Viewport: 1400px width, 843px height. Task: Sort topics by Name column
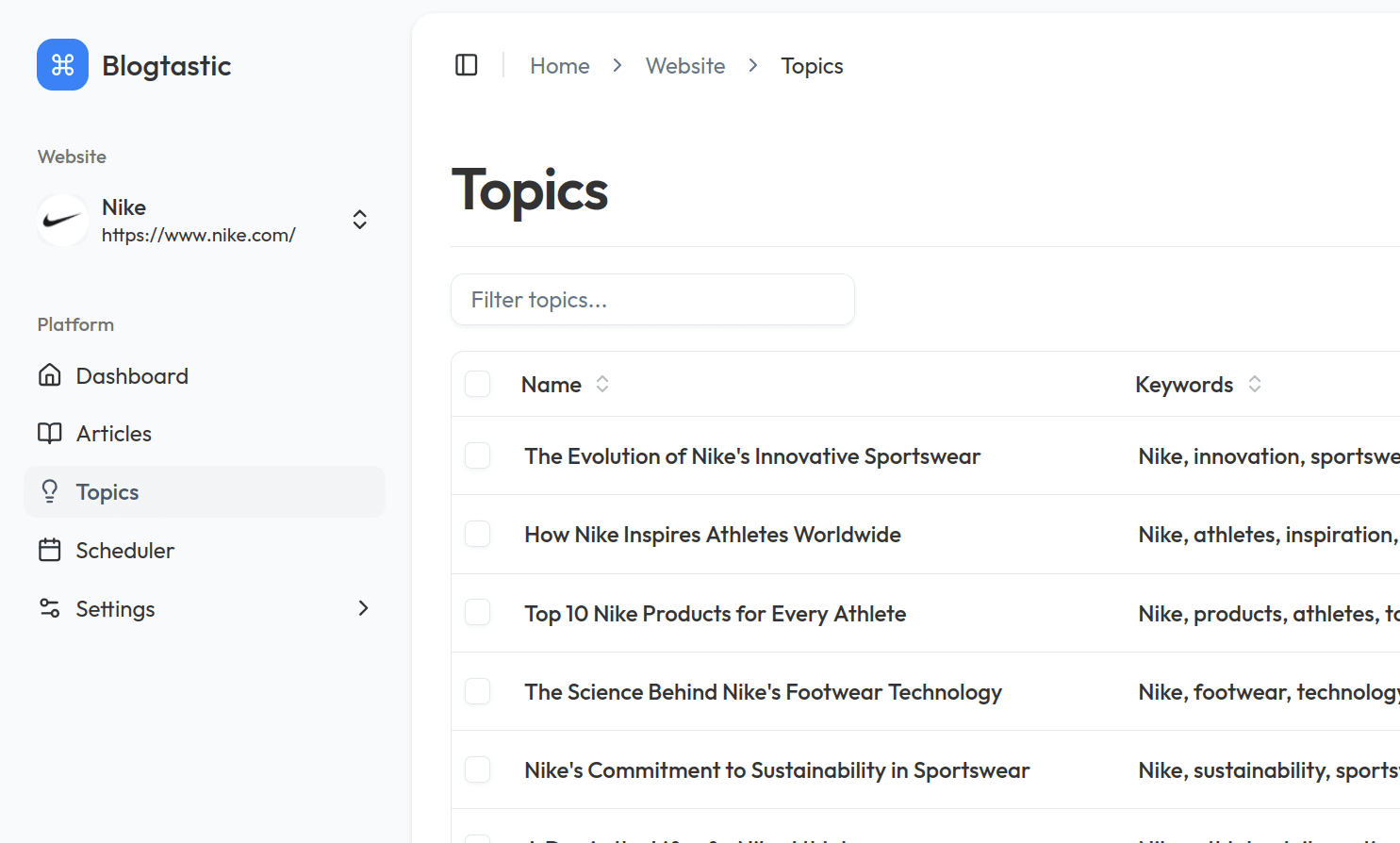coord(602,384)
